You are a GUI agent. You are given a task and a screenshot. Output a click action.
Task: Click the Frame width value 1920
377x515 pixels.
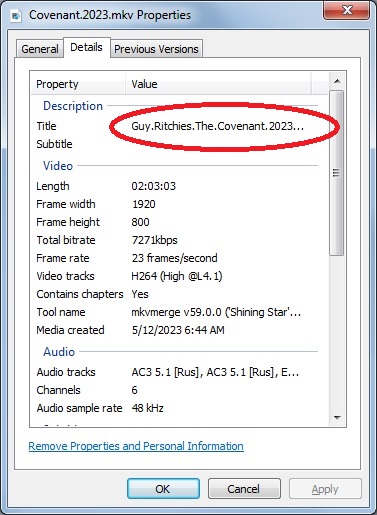pos(144,204)
